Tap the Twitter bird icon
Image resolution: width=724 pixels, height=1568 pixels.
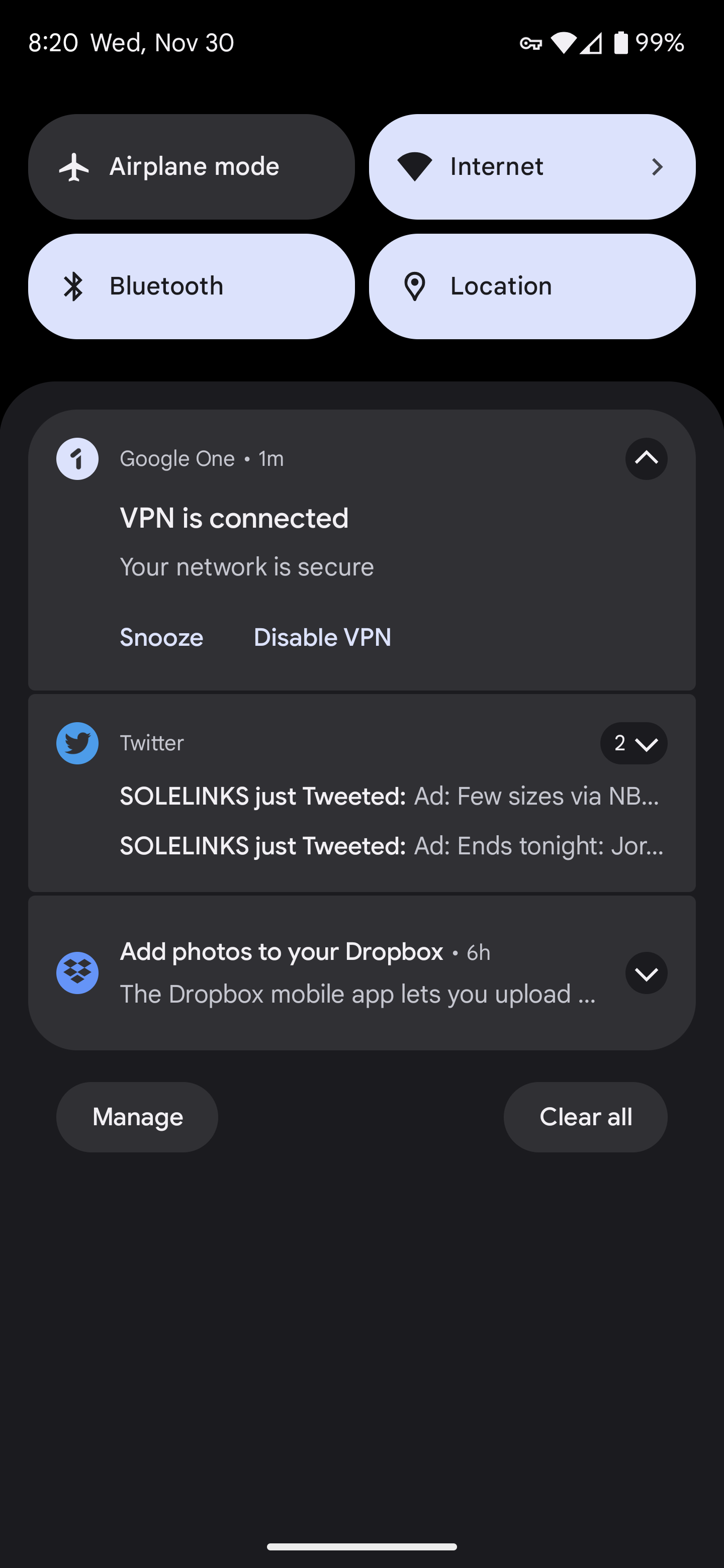point(77,743)
